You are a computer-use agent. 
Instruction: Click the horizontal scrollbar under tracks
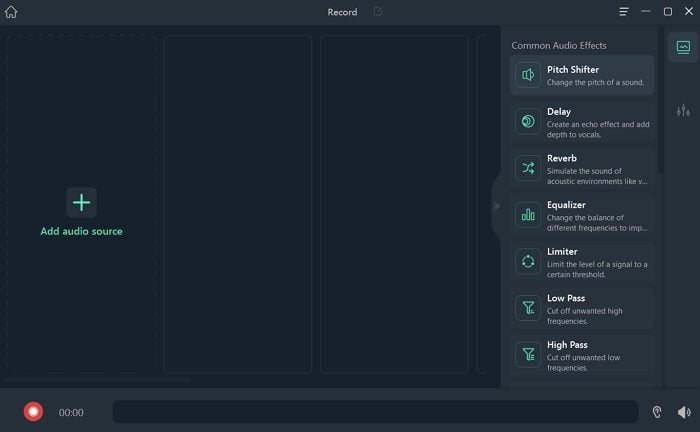97,380
